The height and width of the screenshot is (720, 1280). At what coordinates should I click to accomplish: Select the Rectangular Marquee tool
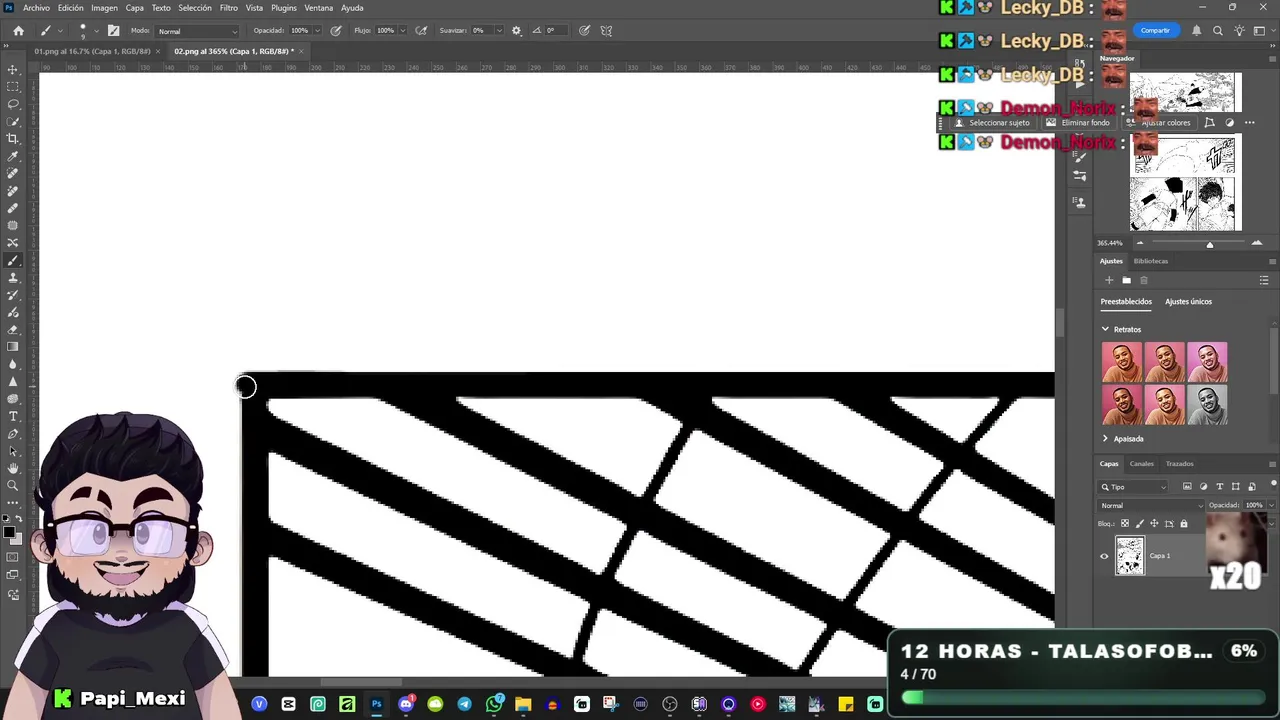click(13, 87)
